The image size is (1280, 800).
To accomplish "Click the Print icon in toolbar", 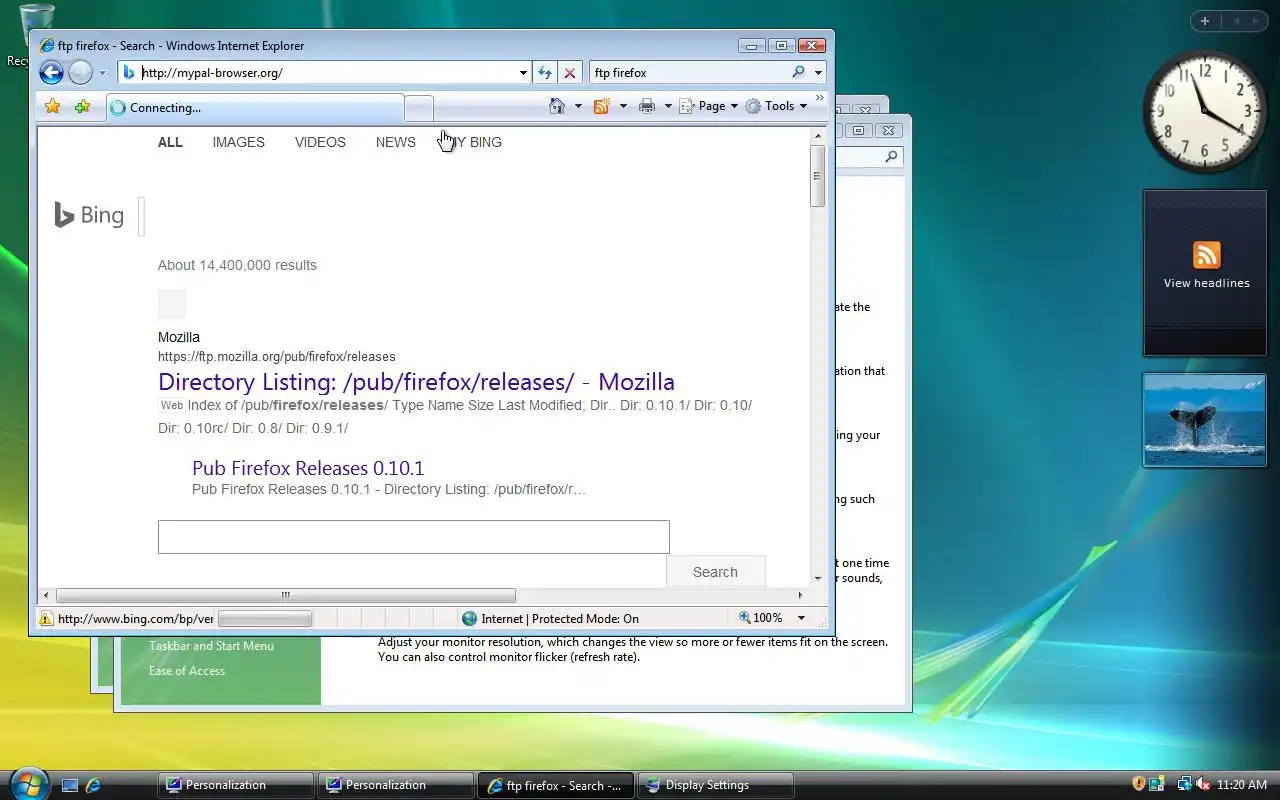I will 647,106.
